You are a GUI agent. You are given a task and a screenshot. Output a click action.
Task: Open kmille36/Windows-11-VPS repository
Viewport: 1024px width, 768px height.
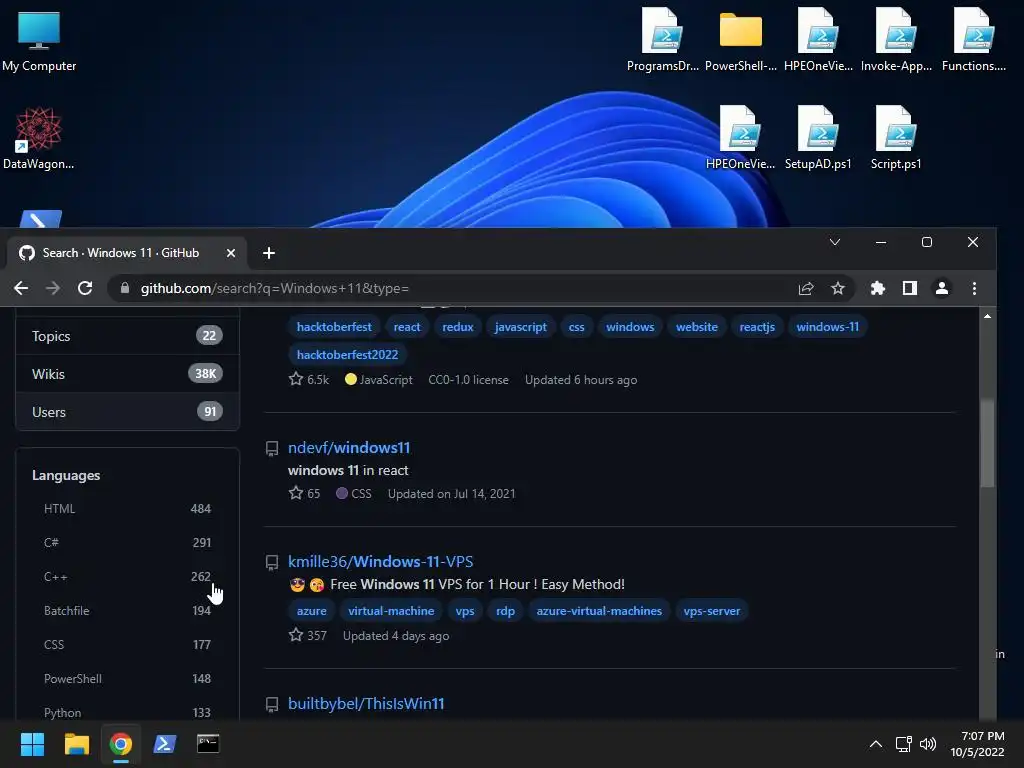tap(380, 562)
